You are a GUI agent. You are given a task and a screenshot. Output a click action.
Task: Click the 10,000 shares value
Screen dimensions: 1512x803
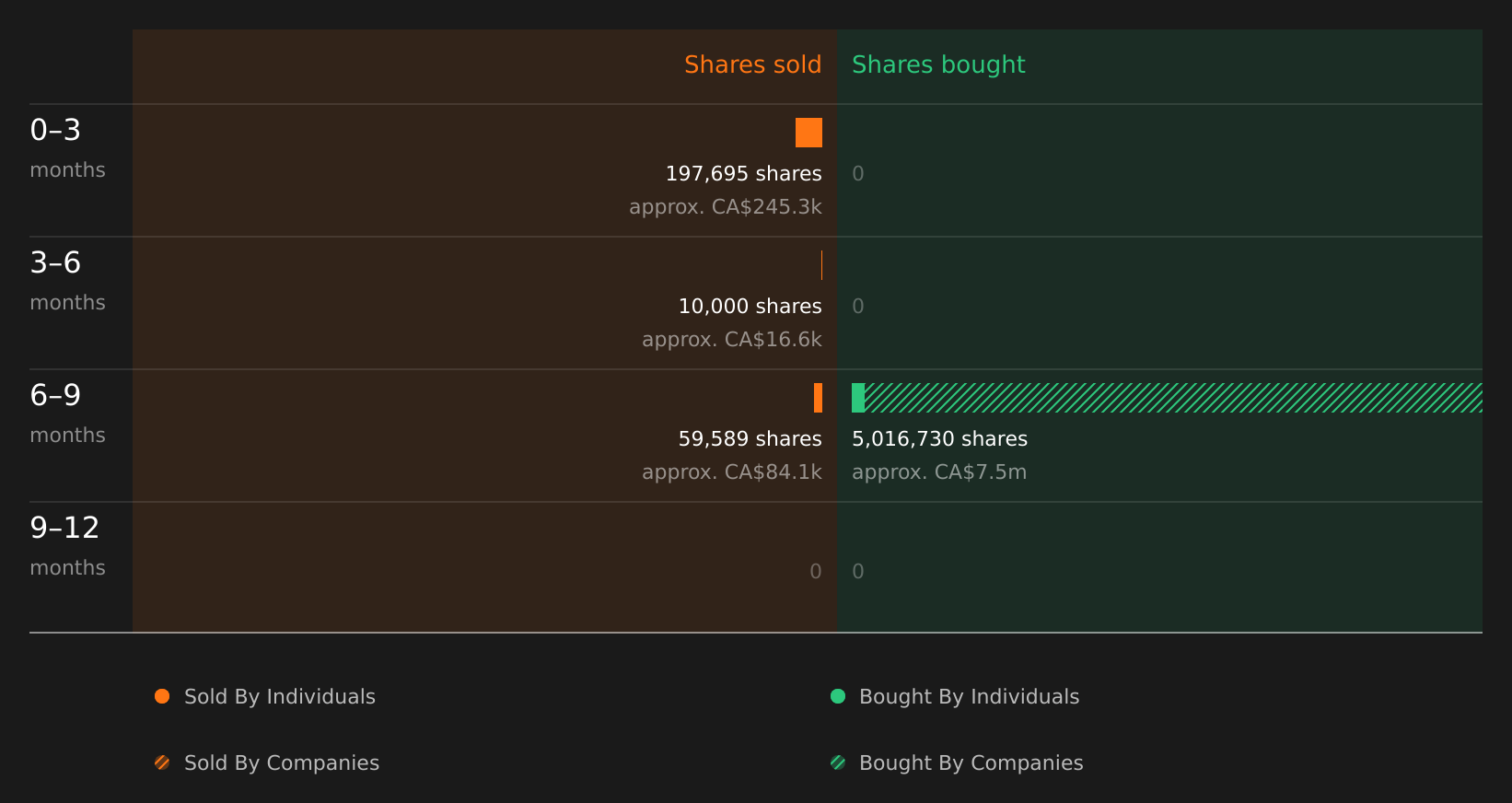click(x=750, y=306)
